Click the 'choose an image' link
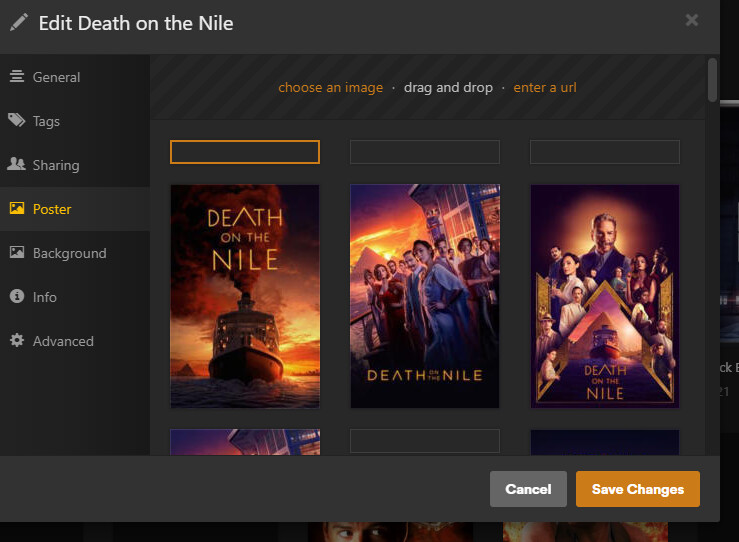739x542 pixels. 330,88
